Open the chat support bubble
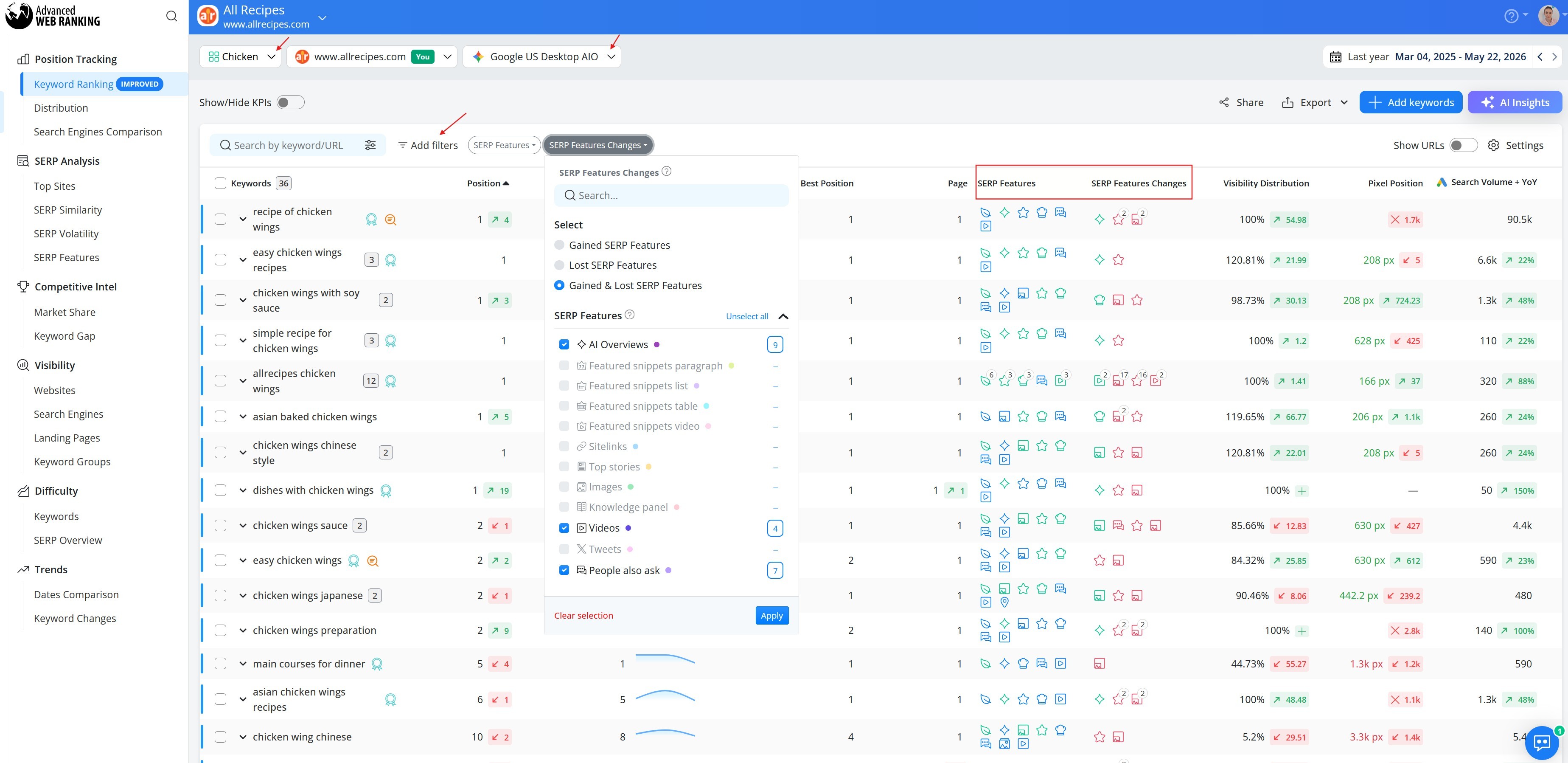This screenshot has width=1568, height=763. pos(1541,742)
